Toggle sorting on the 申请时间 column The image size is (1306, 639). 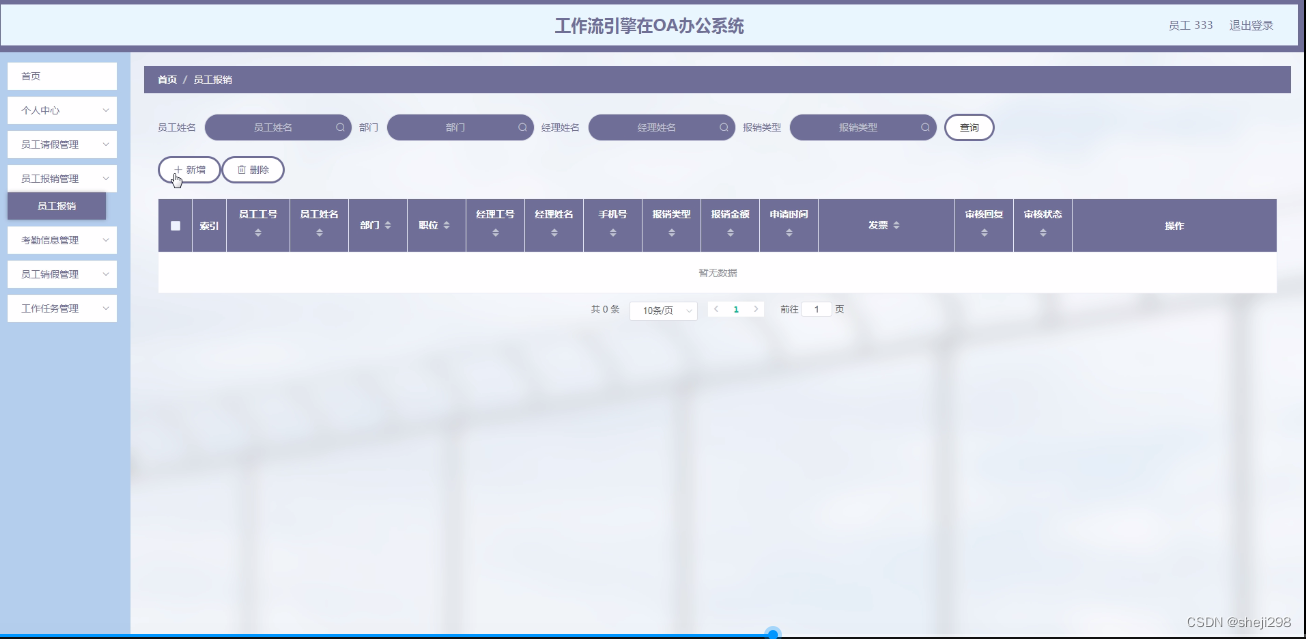(x=789, y=235)
